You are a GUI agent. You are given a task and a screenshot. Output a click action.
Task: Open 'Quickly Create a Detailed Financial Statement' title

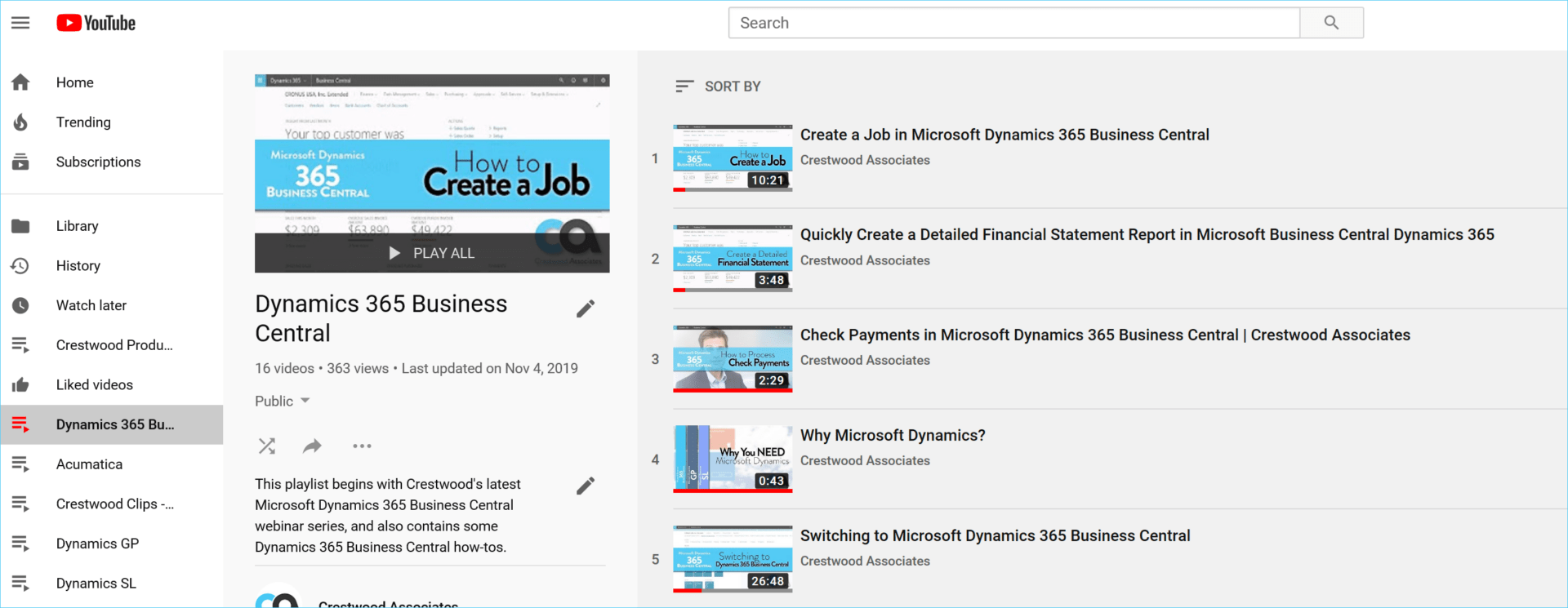coord(1147,235)
